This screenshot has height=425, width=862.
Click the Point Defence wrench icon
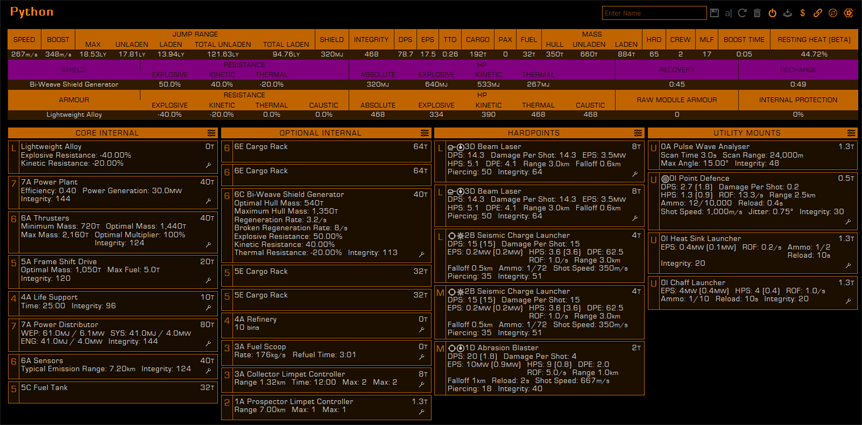pos(849,222)
